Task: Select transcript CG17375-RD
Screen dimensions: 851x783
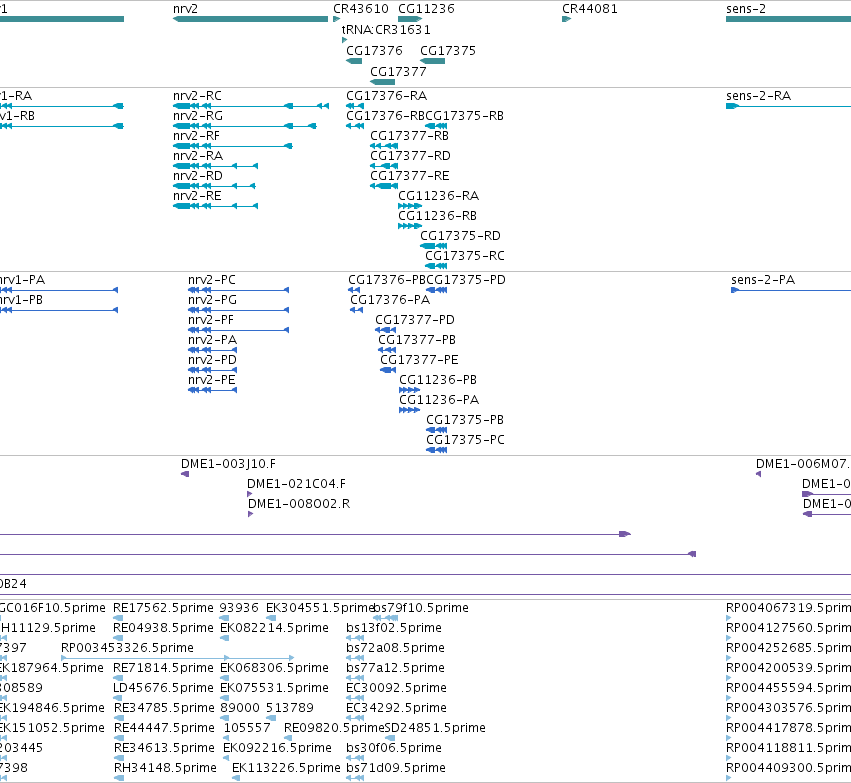Action: pyautogui.click(x=460, y=237)
